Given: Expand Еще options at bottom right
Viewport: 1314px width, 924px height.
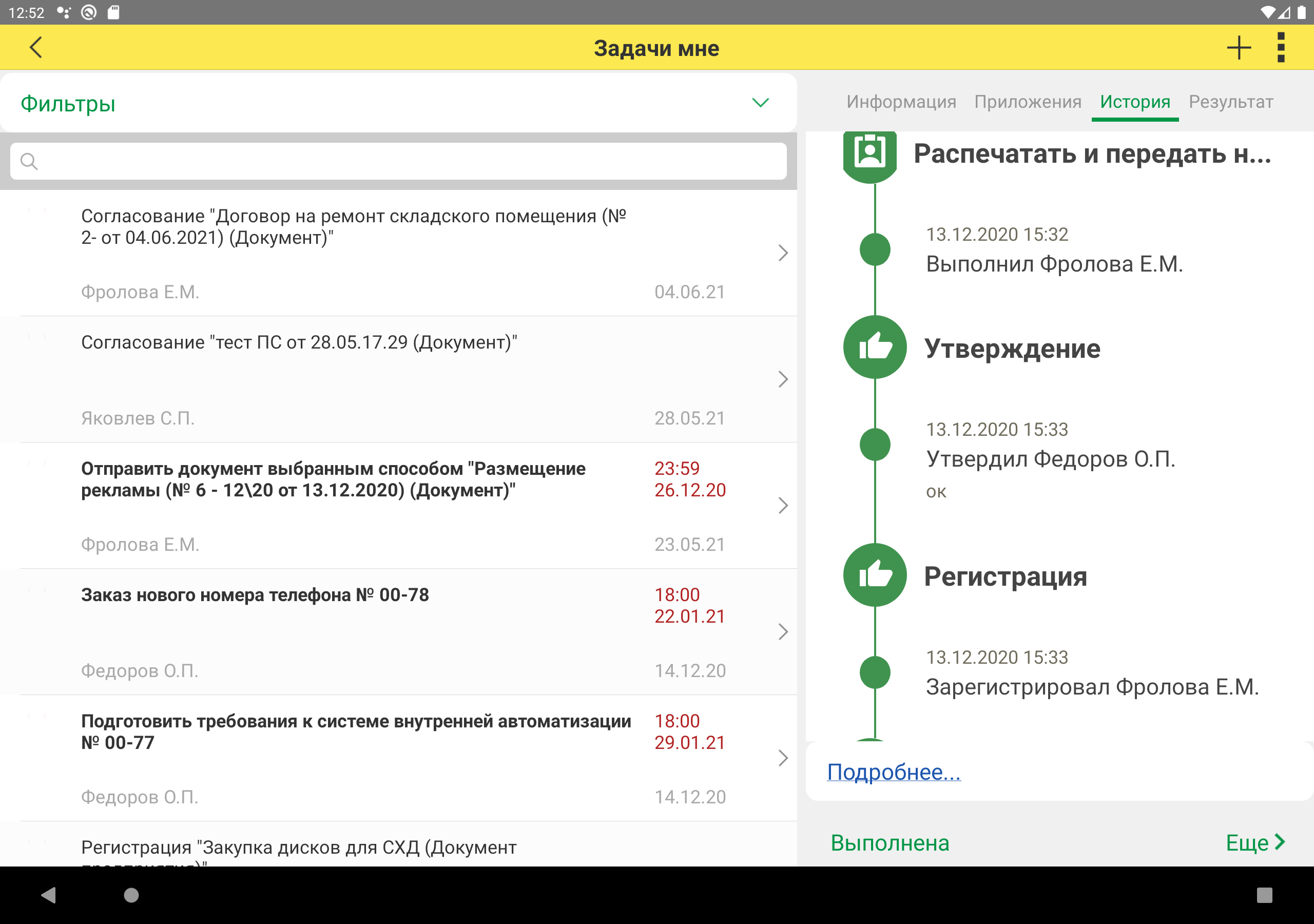Looking at the screenshot, I should tap(1255, 843).
